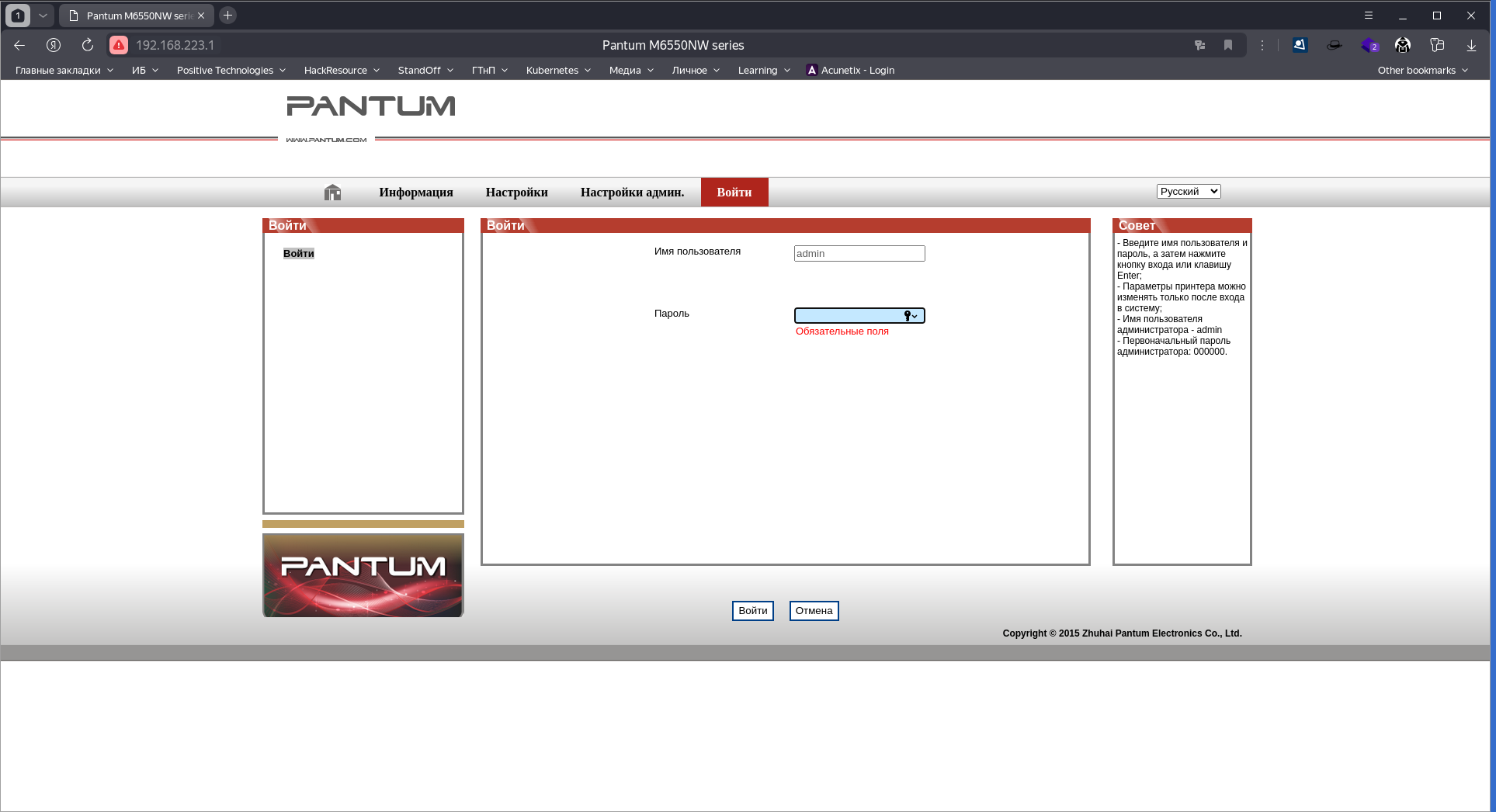Click the red insecure-connection warning icon
The width and height of the screenshot is (1496, 812).
(x=119, y=45)
